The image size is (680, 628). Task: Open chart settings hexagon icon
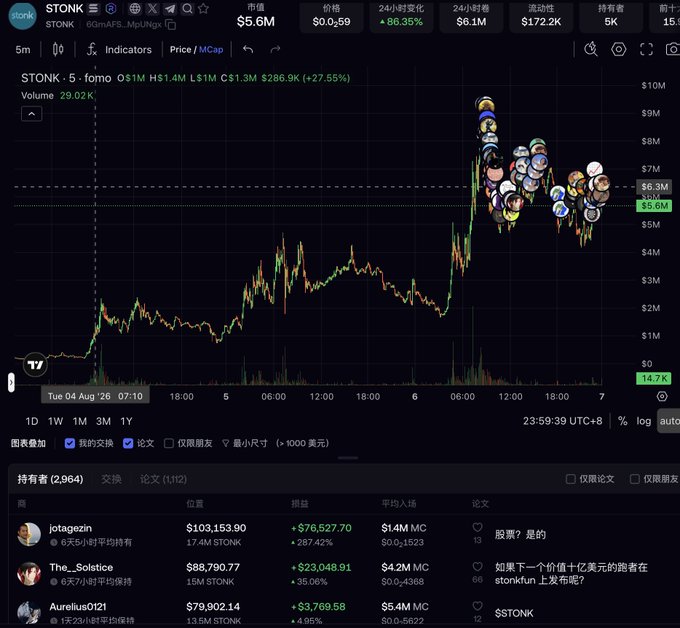pos(618,49)
